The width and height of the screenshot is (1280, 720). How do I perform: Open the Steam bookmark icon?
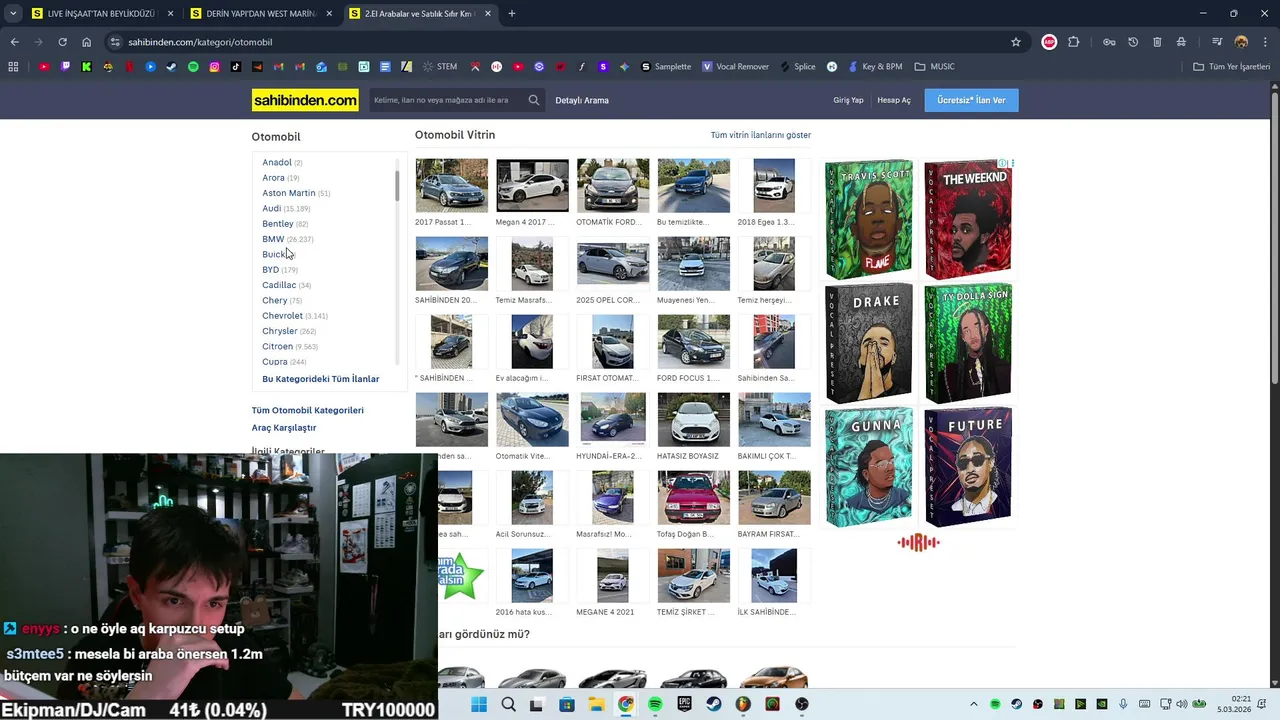point(172,67)
